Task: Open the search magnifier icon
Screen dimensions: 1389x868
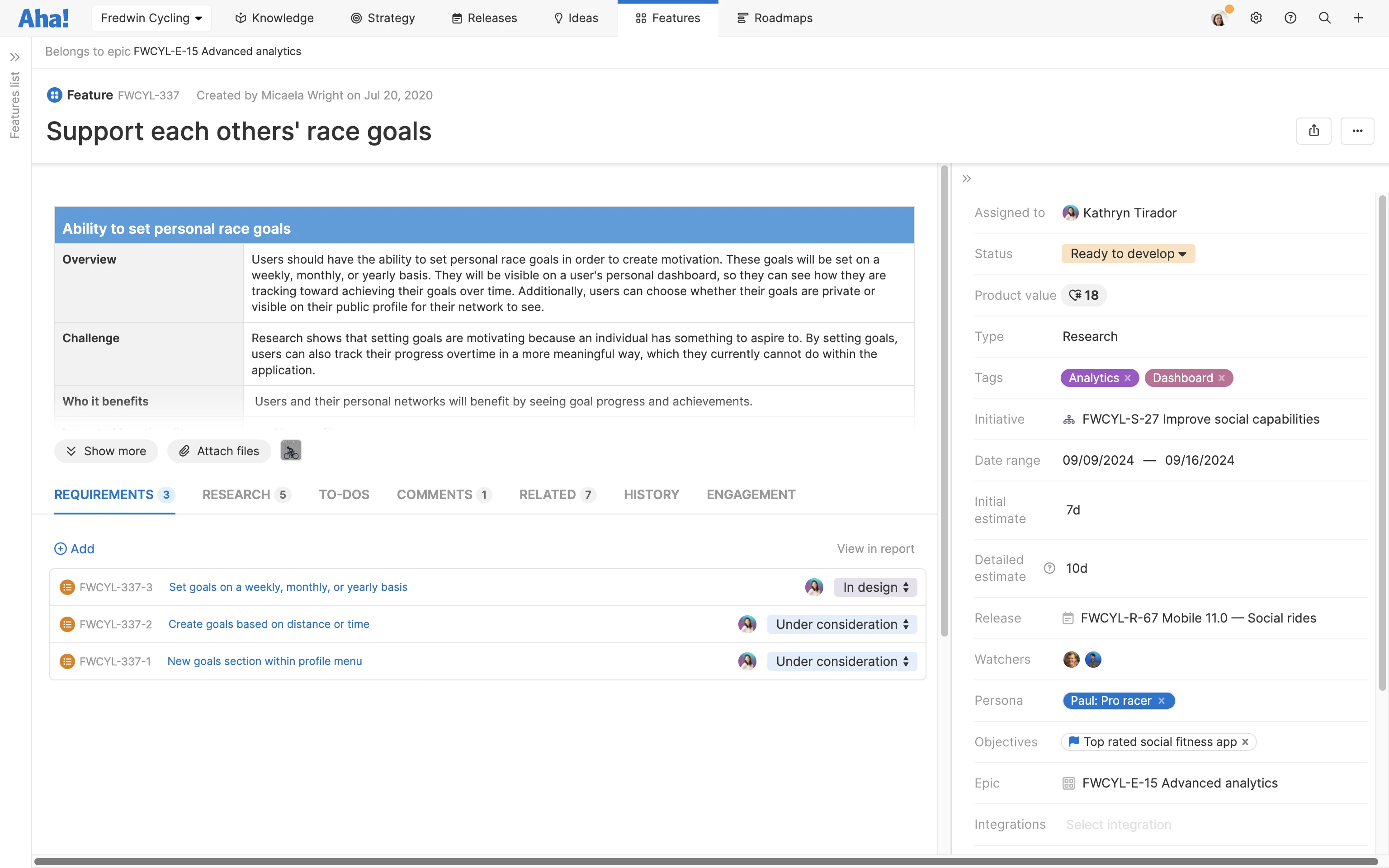Action: (1325, 18)
